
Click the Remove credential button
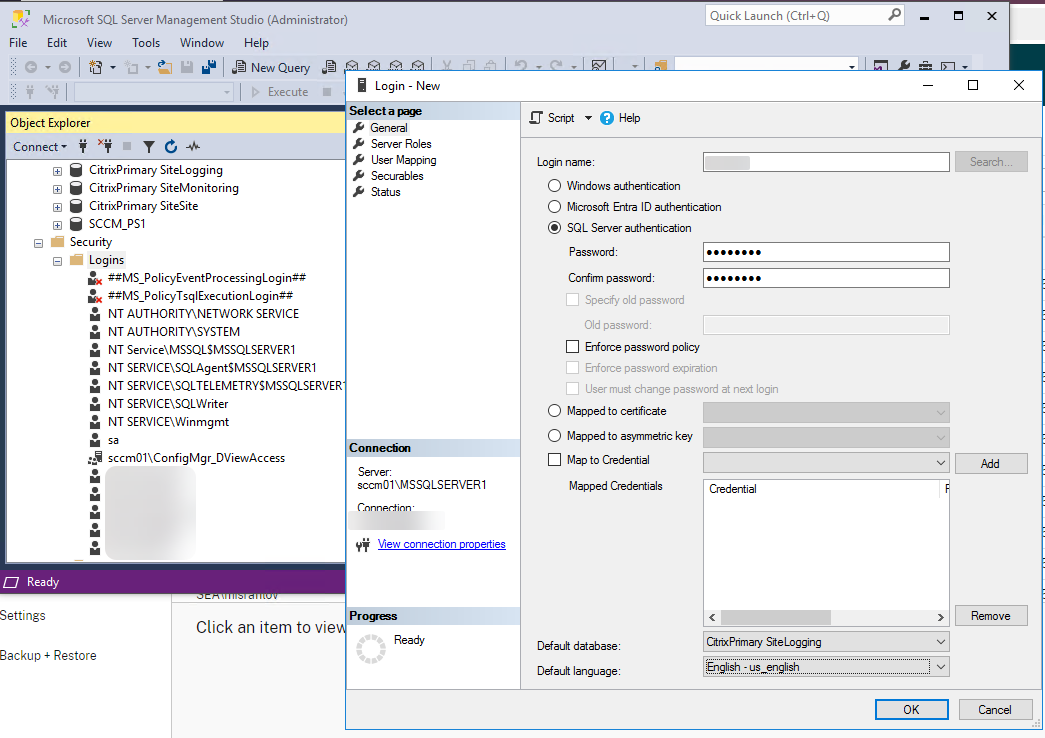pos(990,615)
